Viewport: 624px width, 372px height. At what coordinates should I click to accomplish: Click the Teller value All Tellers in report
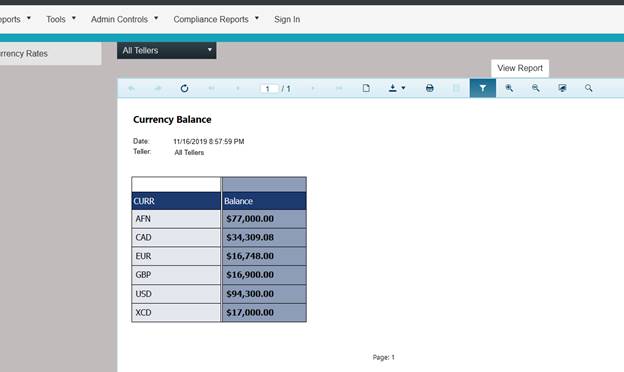tap(189, 152)
